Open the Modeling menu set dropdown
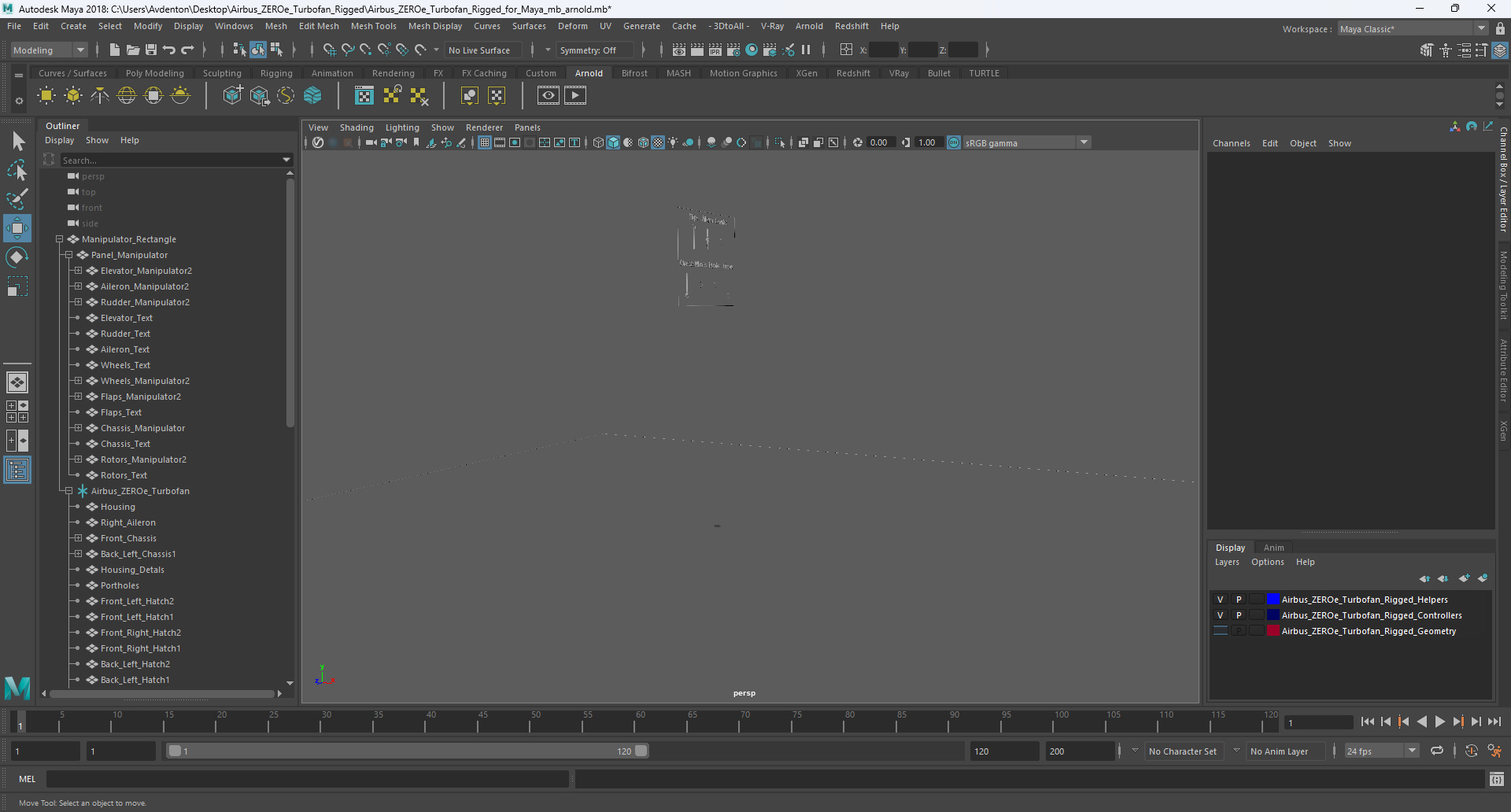 49,50
